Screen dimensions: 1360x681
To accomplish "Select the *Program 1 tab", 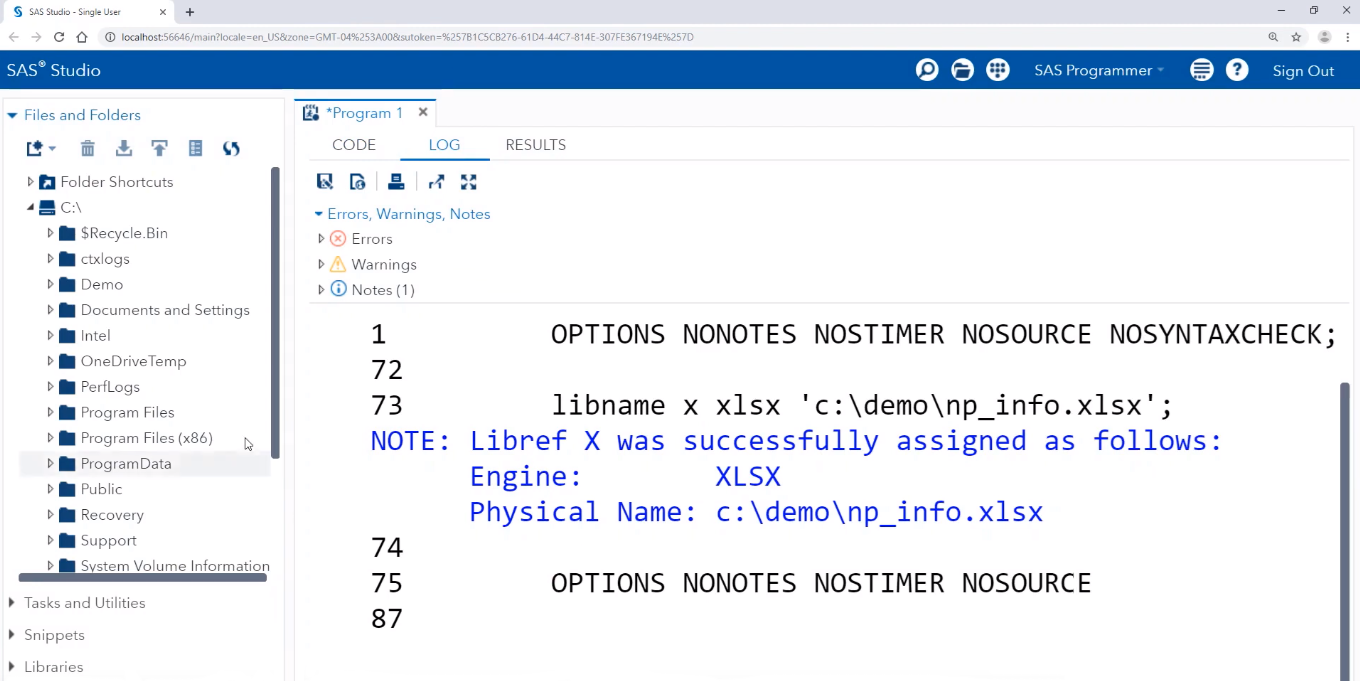I will [x=364, y=113].
